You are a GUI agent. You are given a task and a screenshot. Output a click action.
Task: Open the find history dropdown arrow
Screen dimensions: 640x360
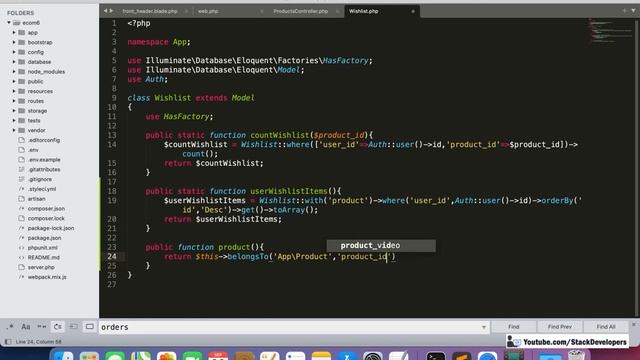pyautogui.click(x=484, y=327)
